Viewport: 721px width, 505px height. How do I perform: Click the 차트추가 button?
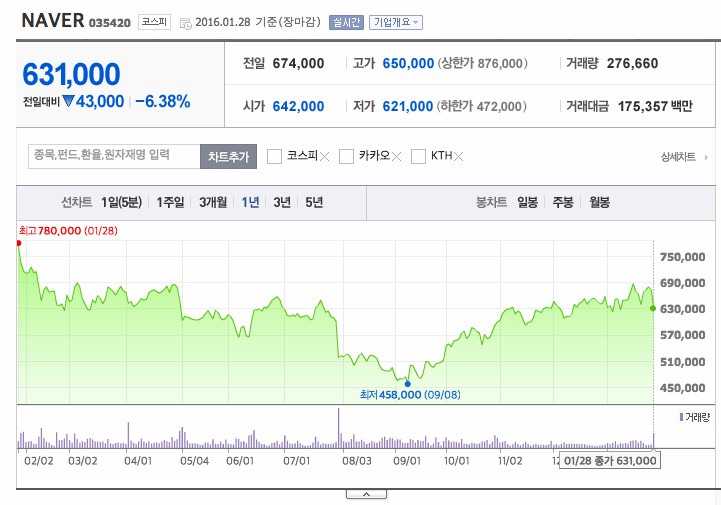point(229,156)
